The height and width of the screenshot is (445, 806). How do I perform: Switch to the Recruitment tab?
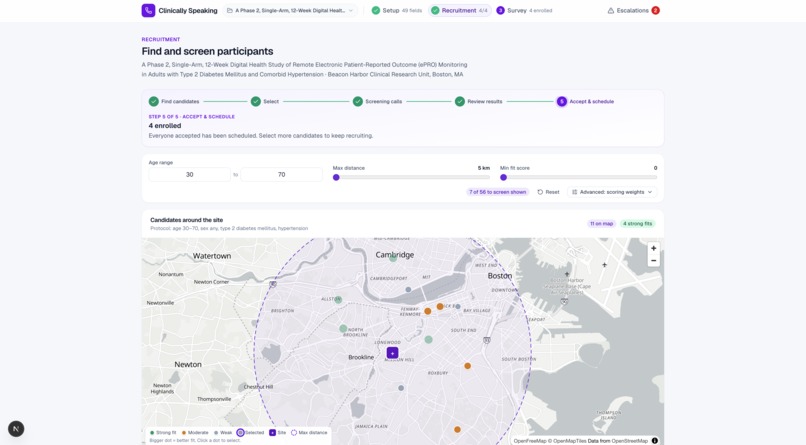[460, 10]
